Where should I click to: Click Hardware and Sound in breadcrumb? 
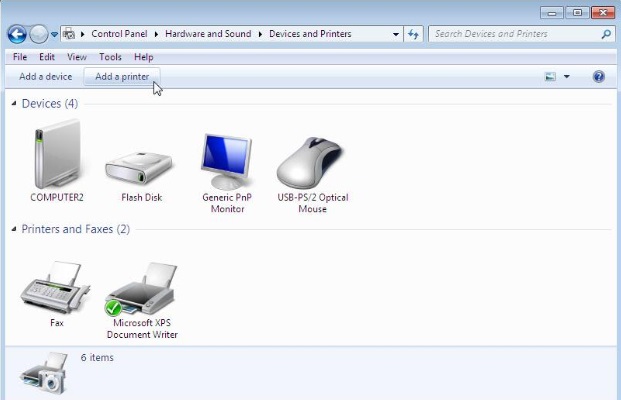(208, 34)
